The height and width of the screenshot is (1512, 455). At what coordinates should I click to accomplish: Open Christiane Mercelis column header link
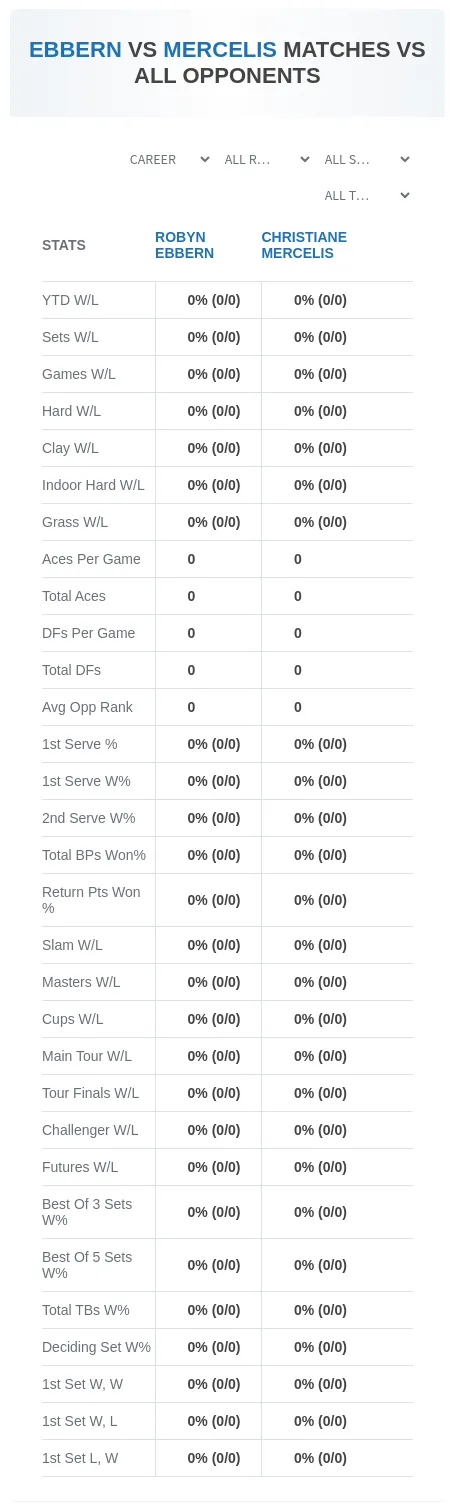coord(304,245)
